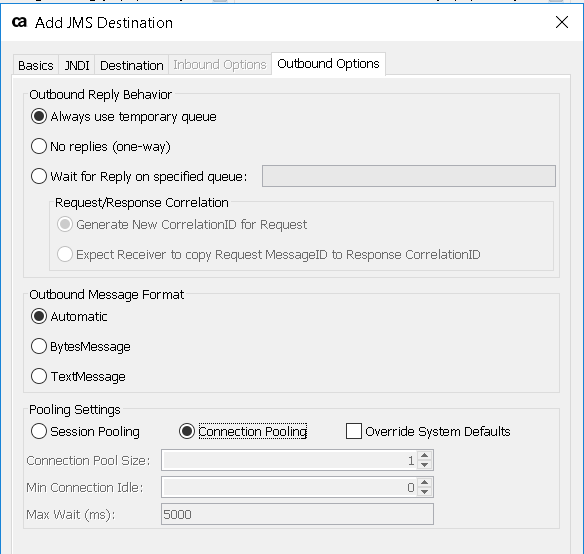584x554 pixels.
Task: Open the JNDI tab
Action: [77, 65]
